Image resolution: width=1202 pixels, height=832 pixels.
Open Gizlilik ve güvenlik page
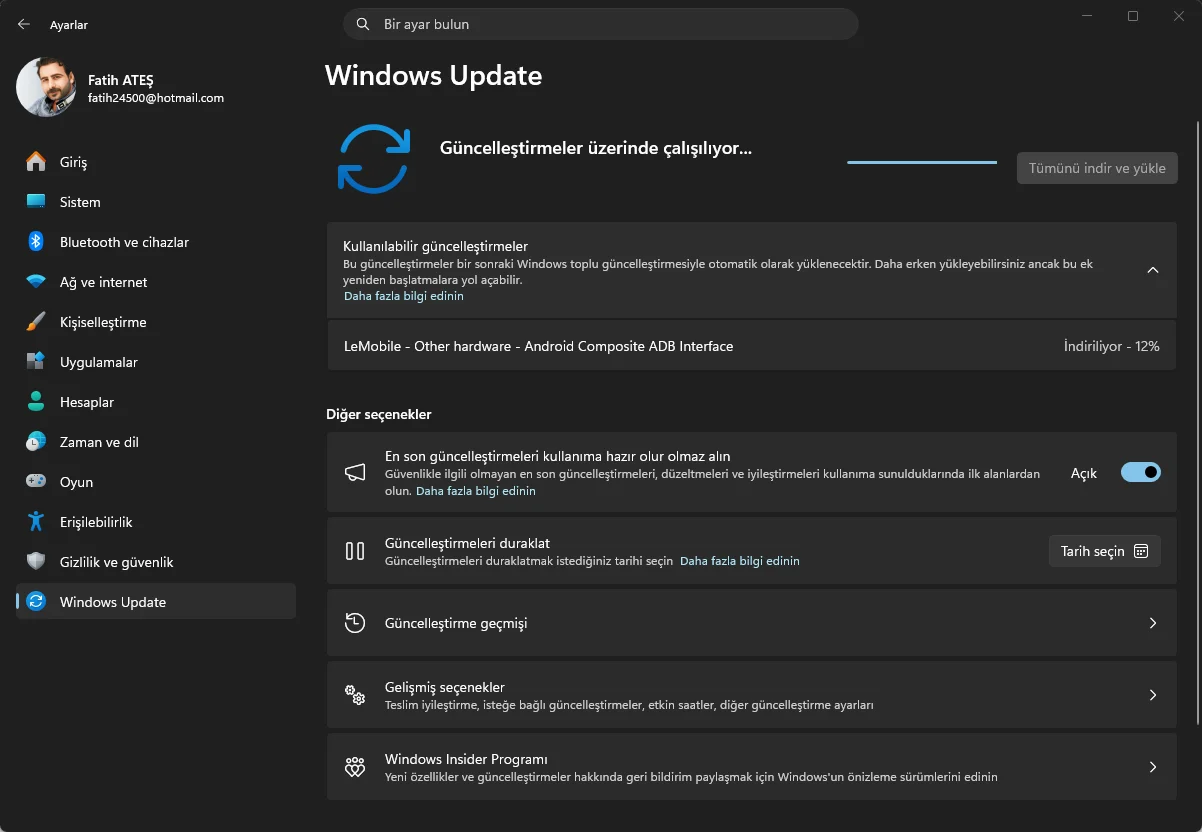pos(156,562)
